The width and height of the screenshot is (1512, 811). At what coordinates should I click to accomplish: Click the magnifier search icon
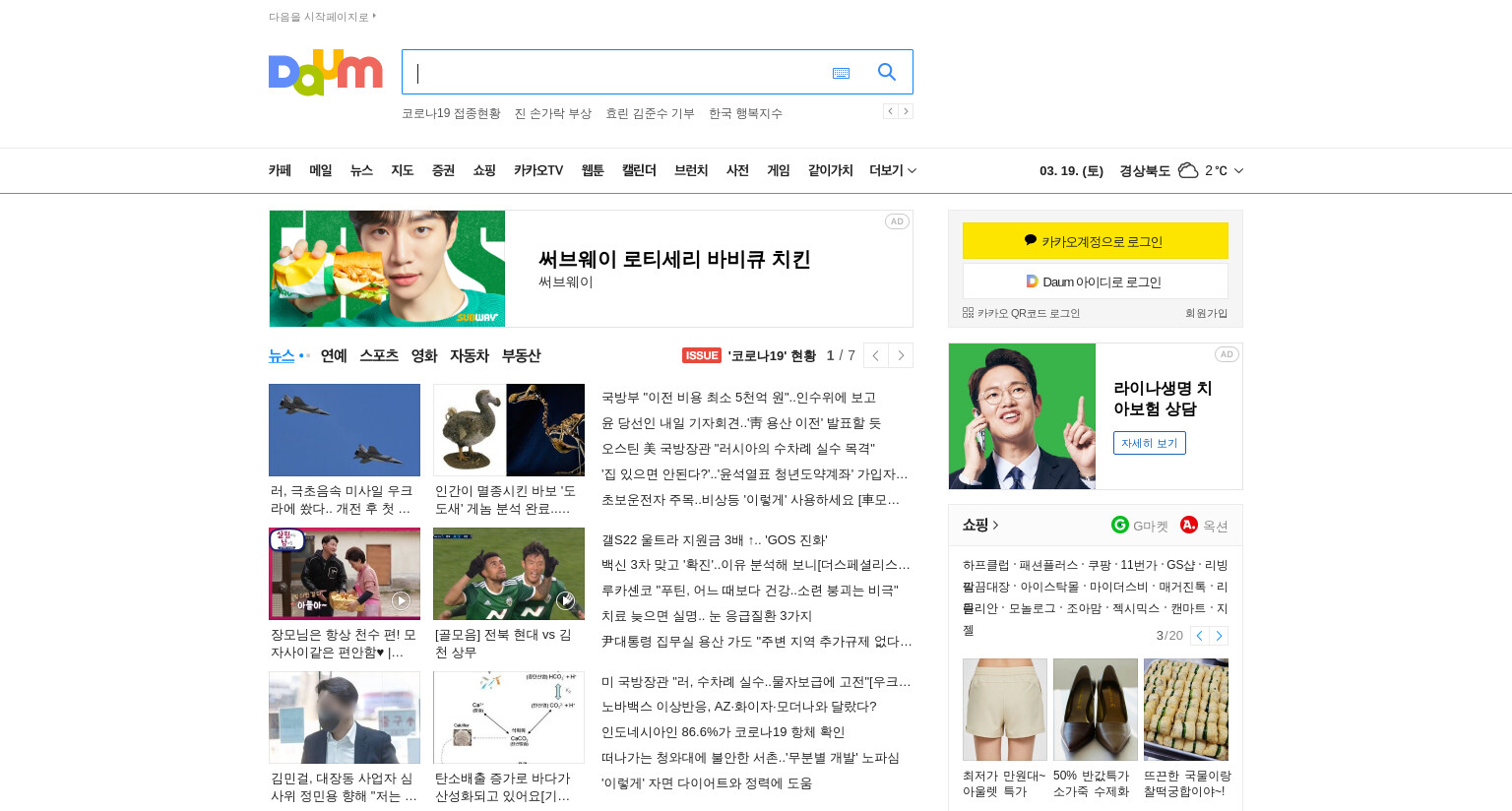[887, 72]
